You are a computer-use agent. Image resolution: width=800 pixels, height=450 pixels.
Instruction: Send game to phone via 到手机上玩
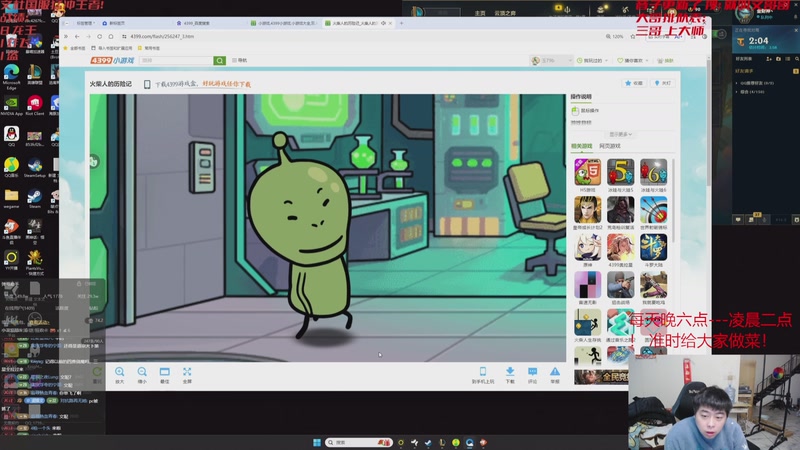483,375
